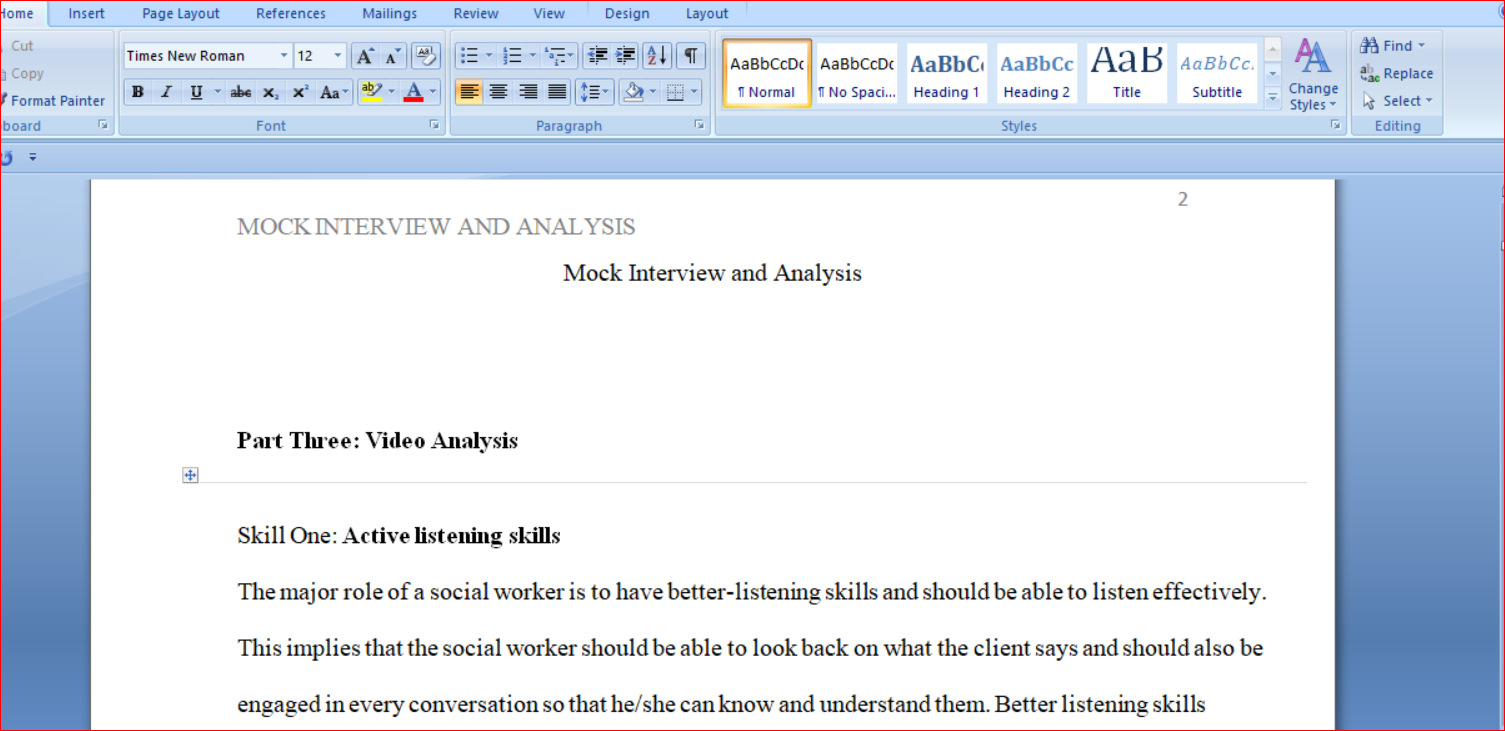1505x731 pixels.
Task: Click the Replace button
Action: pos(1397,73)
